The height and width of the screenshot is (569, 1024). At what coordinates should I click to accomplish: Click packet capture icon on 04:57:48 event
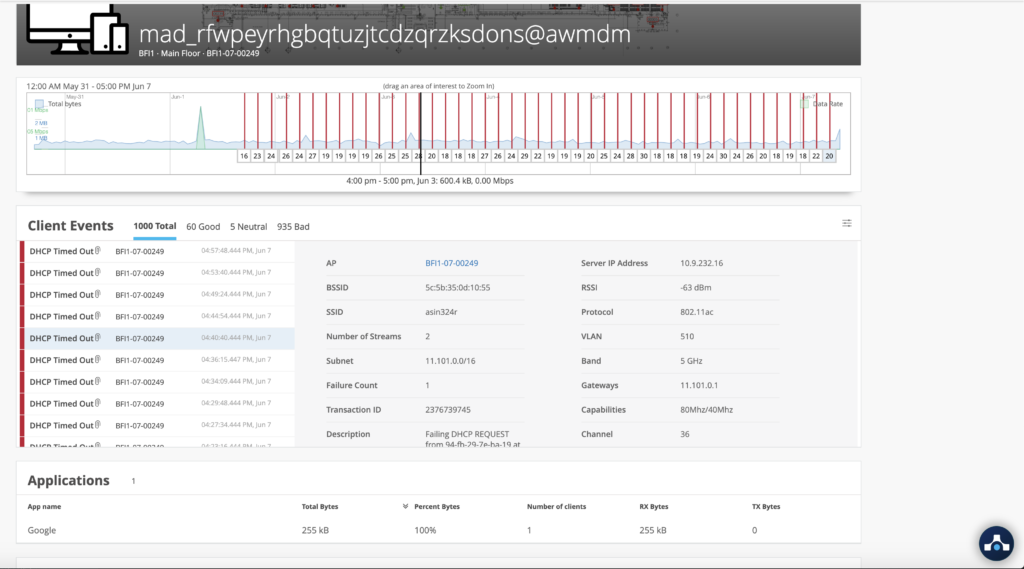pos(98,251)
